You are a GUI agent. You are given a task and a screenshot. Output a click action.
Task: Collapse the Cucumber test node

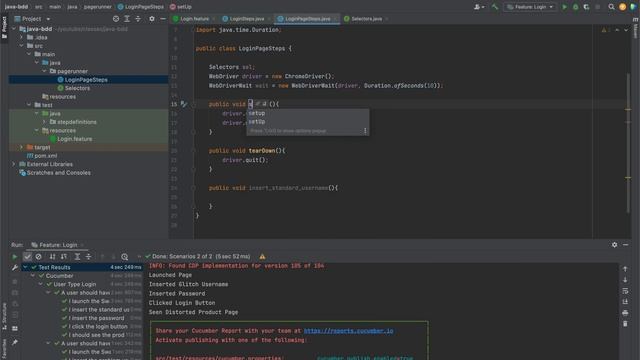pyautogui.click(x=33, y=276)
